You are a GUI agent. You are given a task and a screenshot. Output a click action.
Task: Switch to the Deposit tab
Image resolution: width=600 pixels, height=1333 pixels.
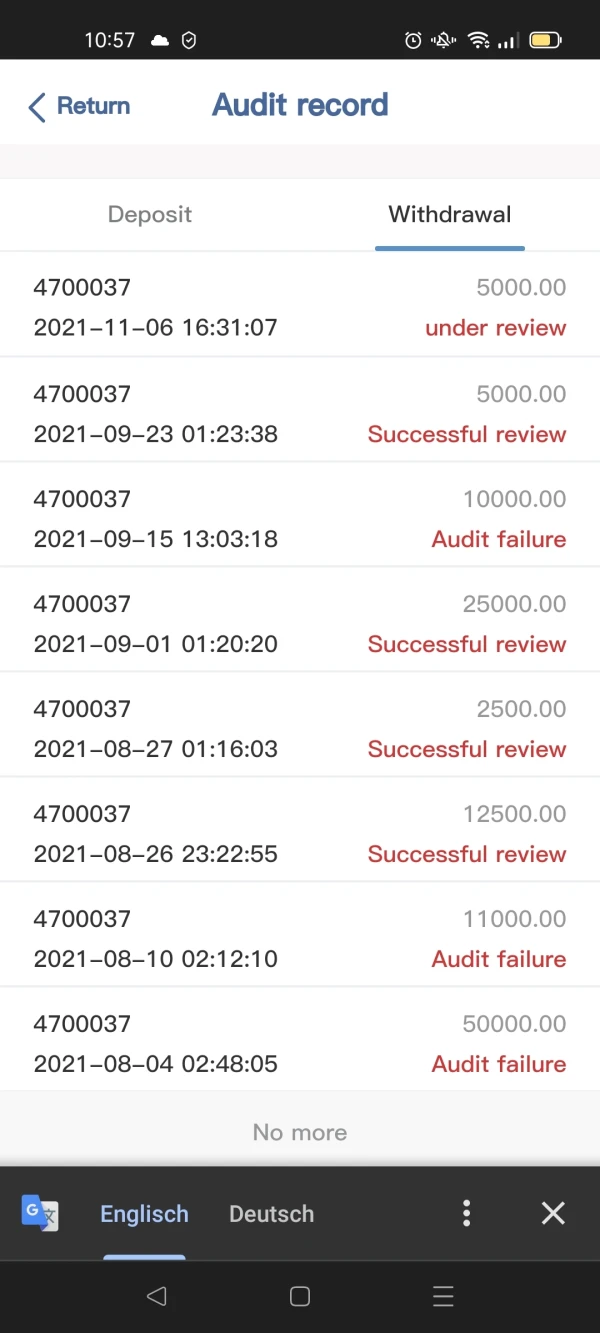click(150, 214)
